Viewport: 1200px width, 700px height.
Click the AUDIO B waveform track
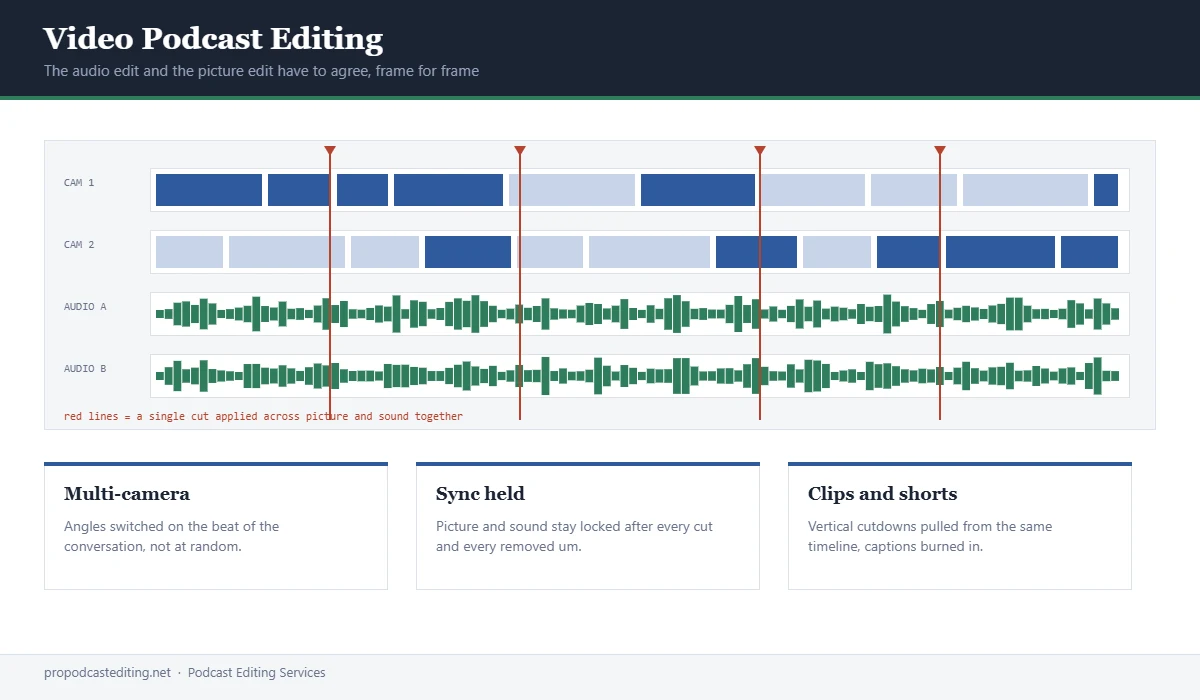tap(640, 376)
